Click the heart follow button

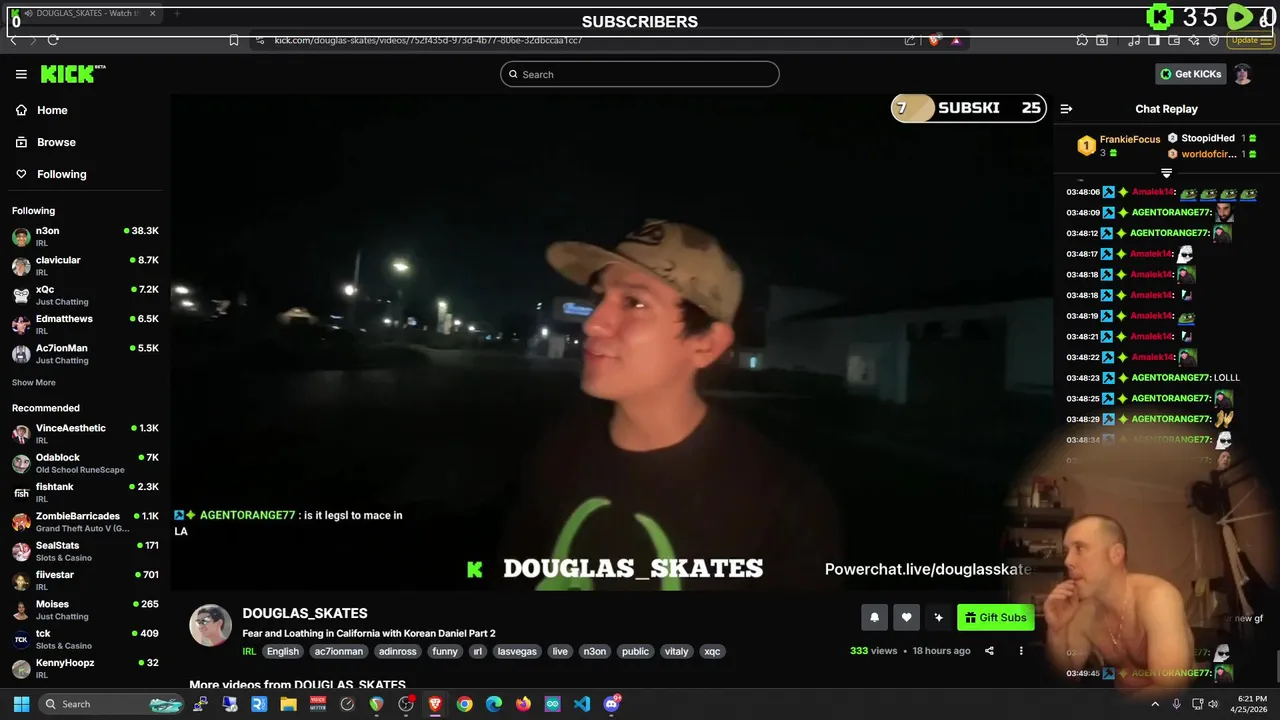point(906,618)
